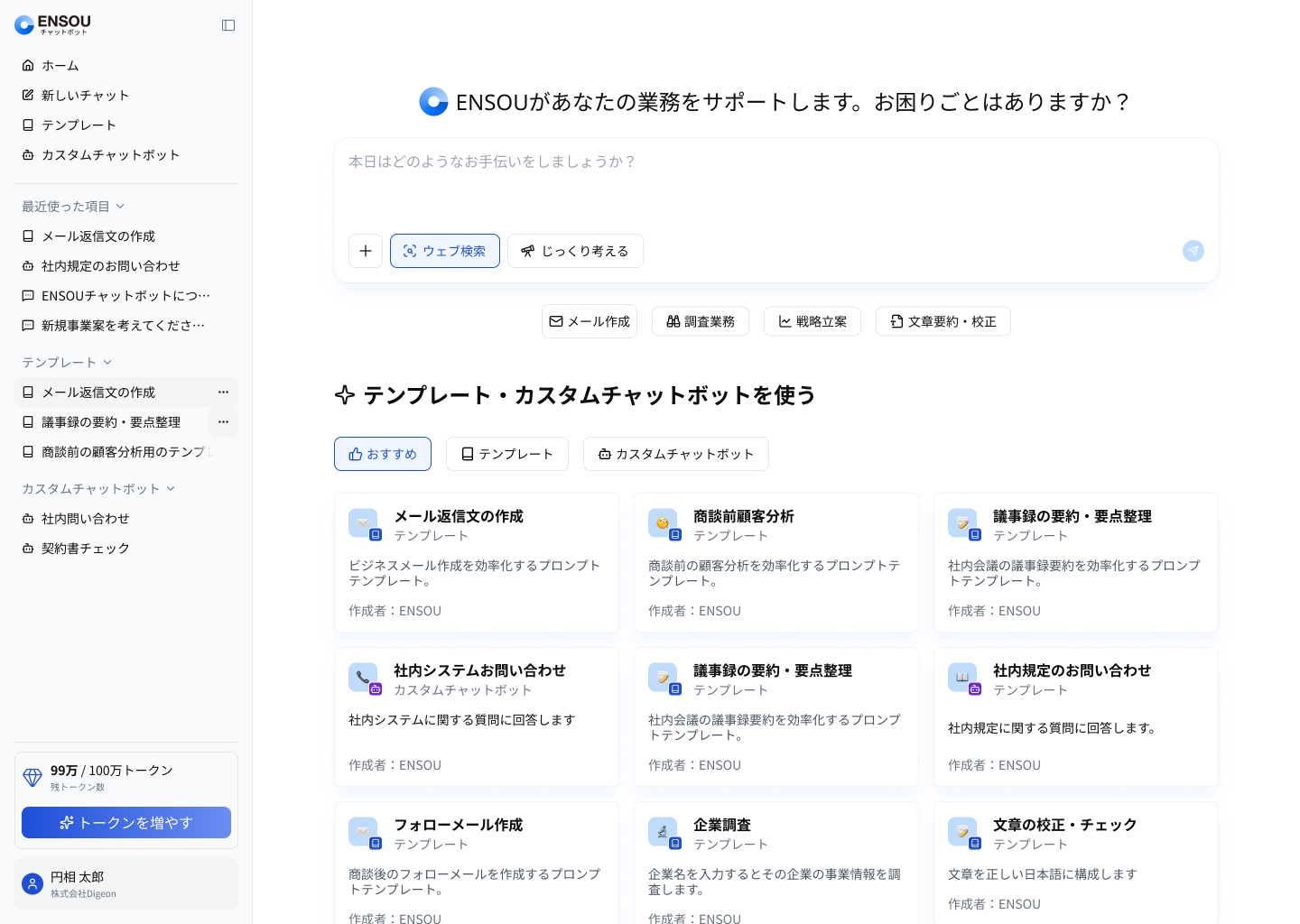Click the plus attachment icon in chat box
The width and height of the screenshot is (1300, 924).
click(x=366, y=251)
